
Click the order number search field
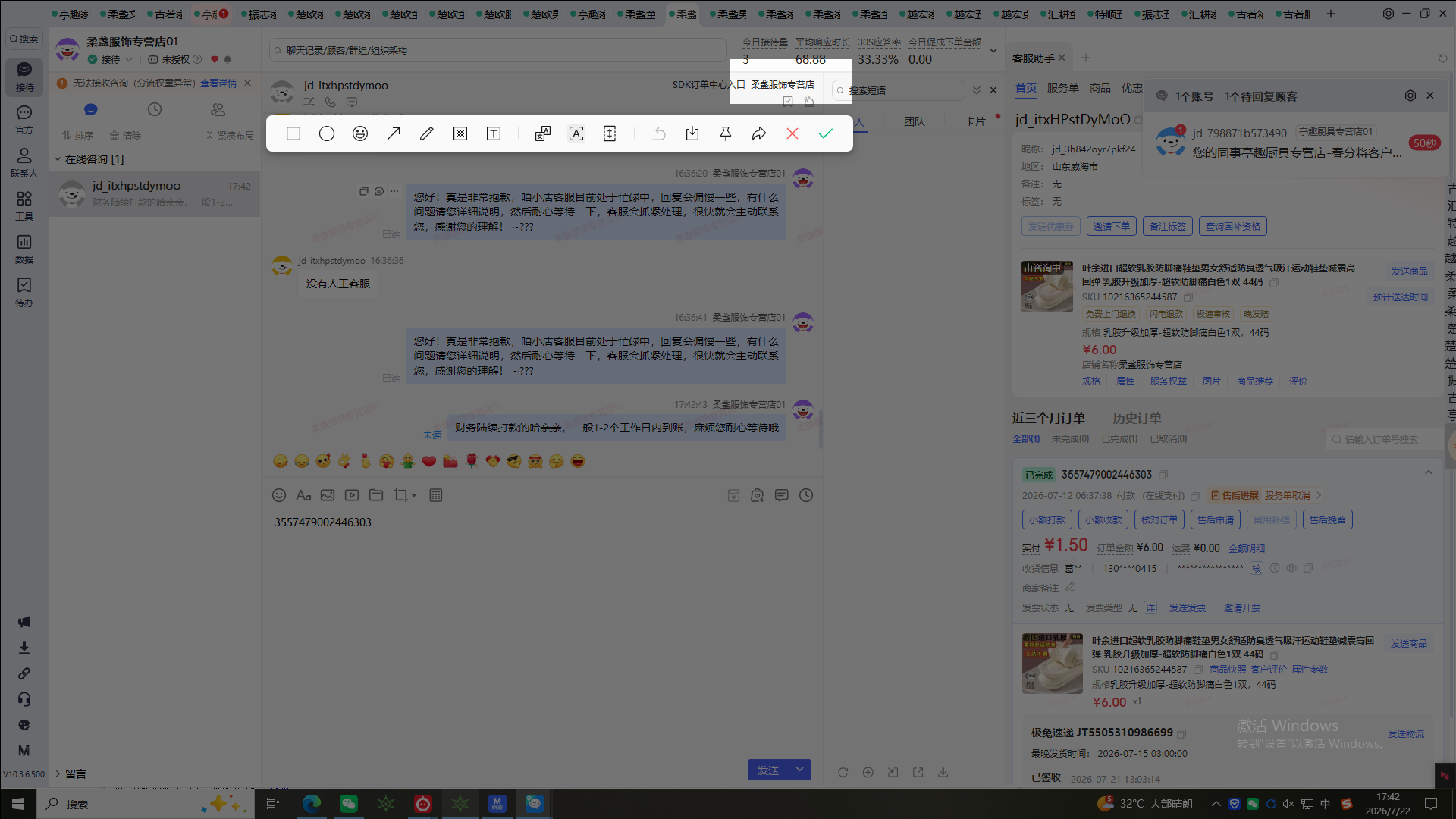tap(1385, 439)
